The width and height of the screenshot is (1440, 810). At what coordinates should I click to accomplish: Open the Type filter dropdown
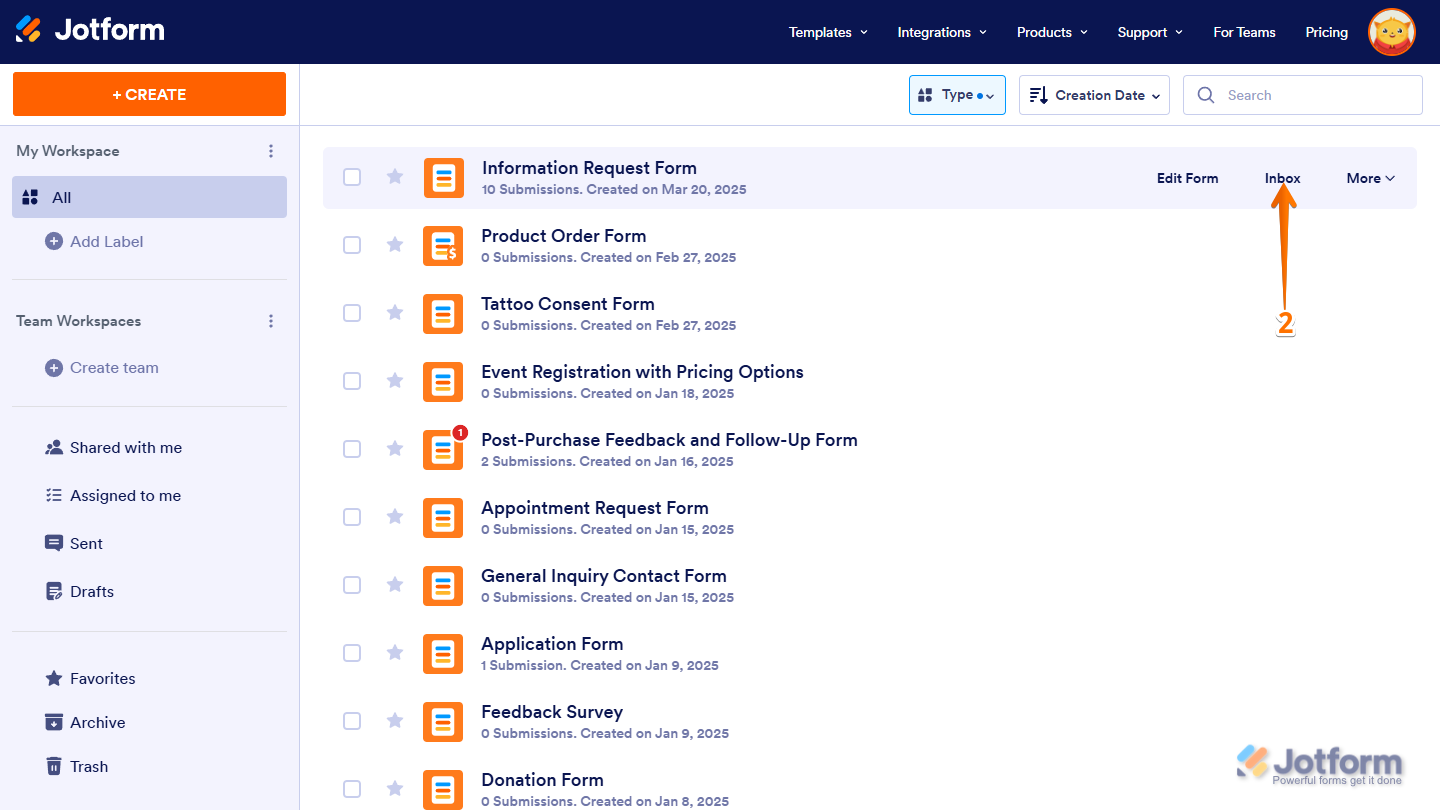956,95
